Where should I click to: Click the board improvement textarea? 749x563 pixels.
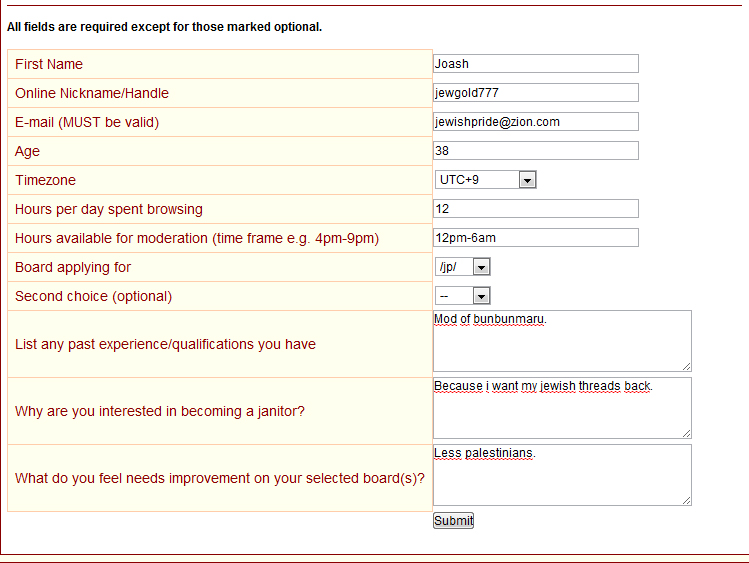tap(562, 475)
